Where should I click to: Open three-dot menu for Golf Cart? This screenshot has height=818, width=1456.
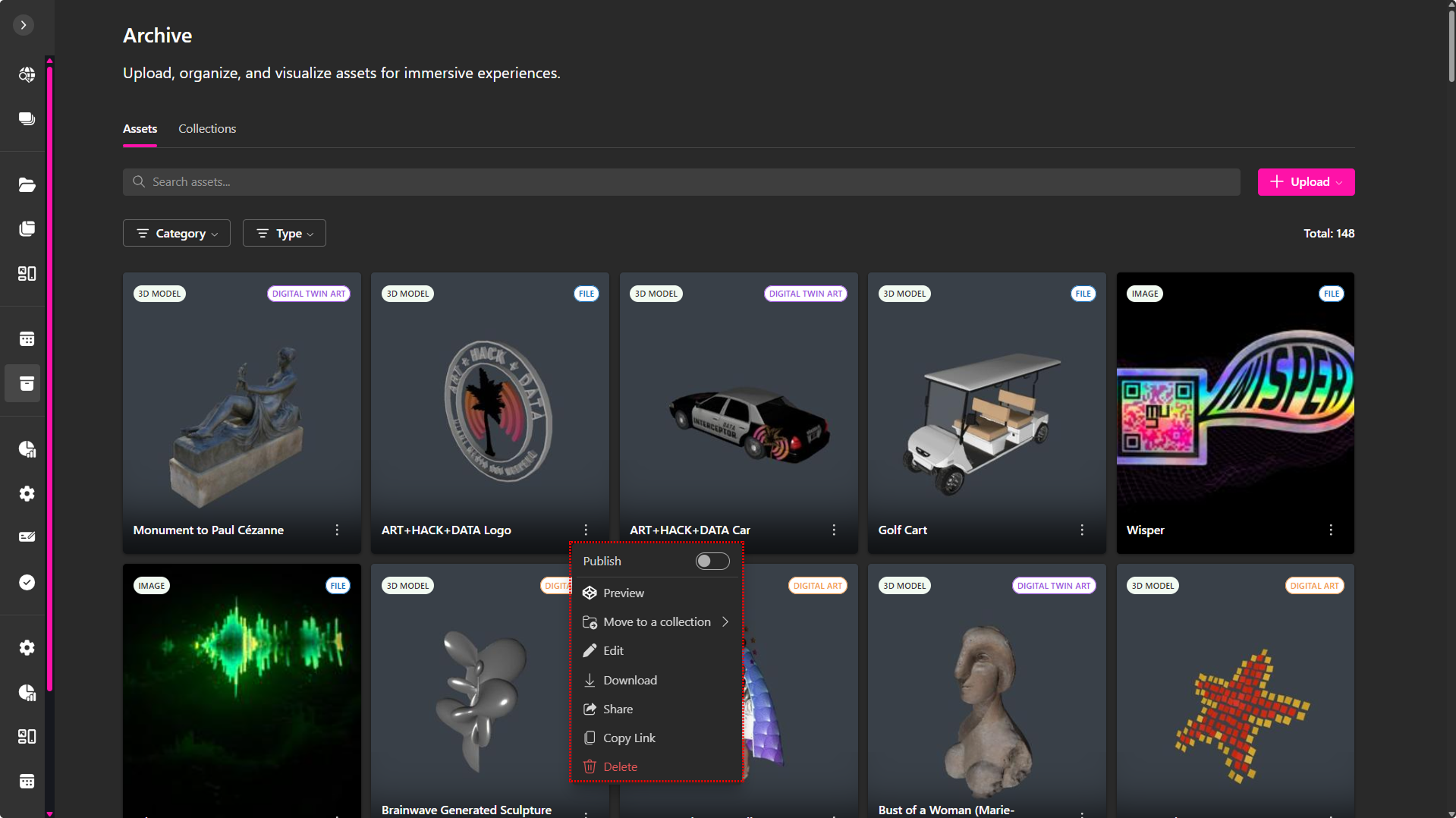[x=1082, y=530]
